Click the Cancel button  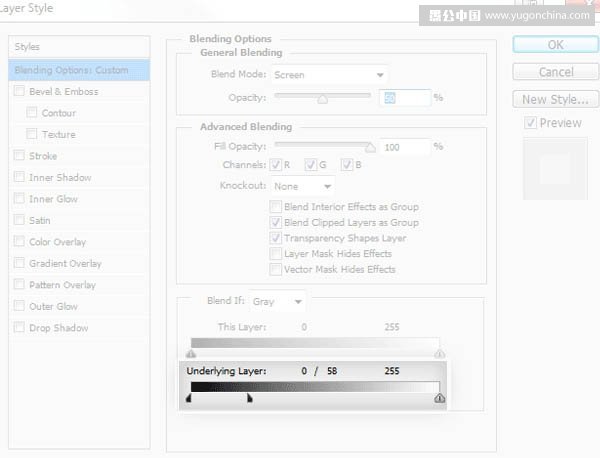555,72
